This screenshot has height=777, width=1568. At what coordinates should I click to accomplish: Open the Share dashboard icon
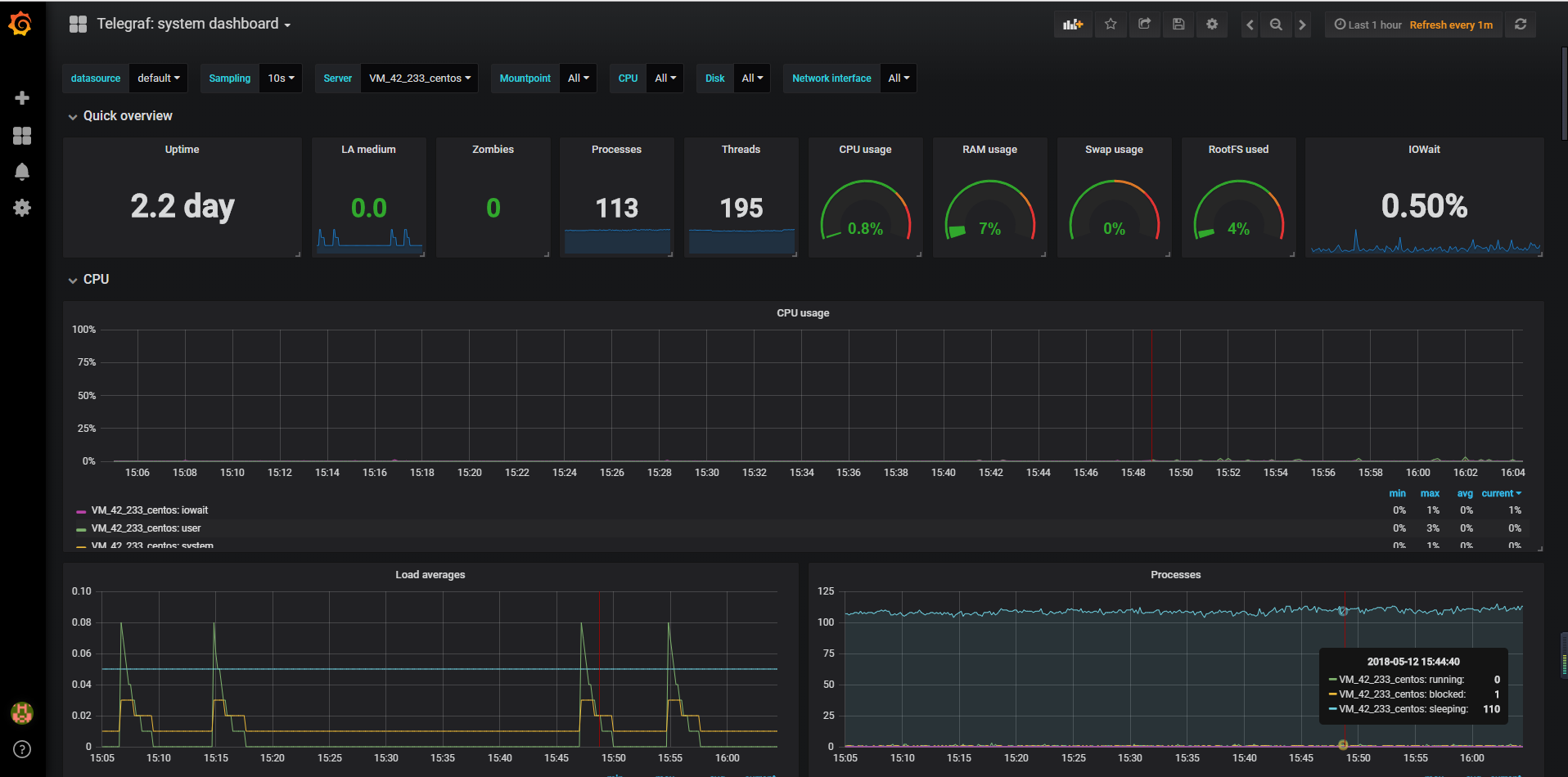1144,24
